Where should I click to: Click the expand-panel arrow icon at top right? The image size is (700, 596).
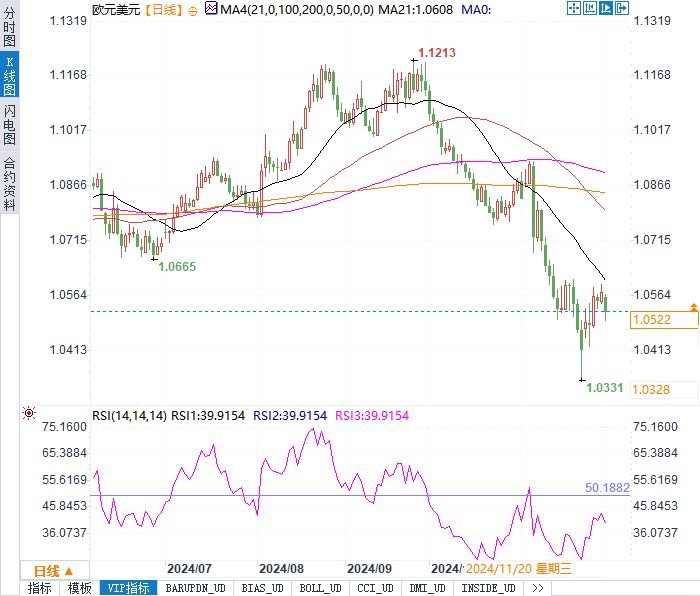[x=621, y=8]
